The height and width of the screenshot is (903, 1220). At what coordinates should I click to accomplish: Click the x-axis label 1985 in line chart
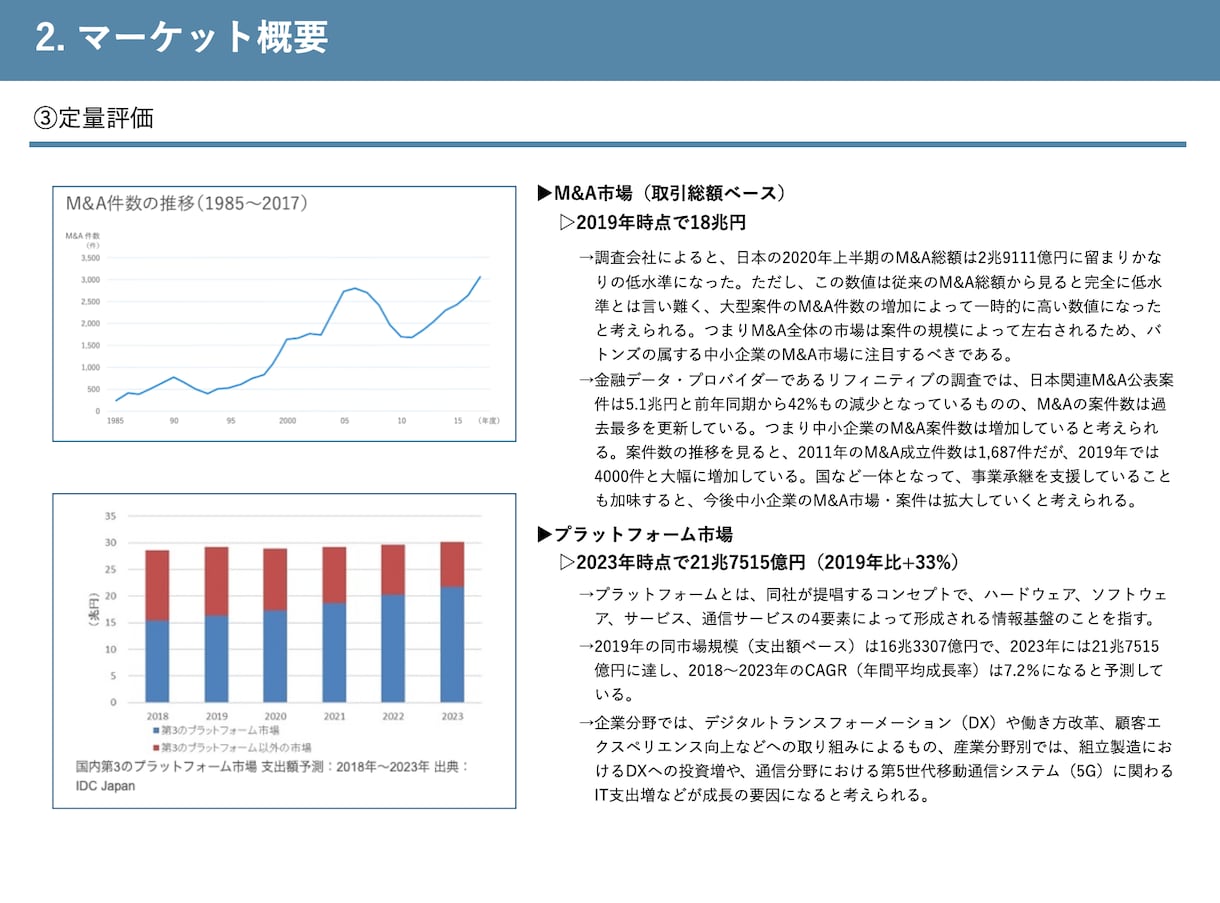[116, 421]
